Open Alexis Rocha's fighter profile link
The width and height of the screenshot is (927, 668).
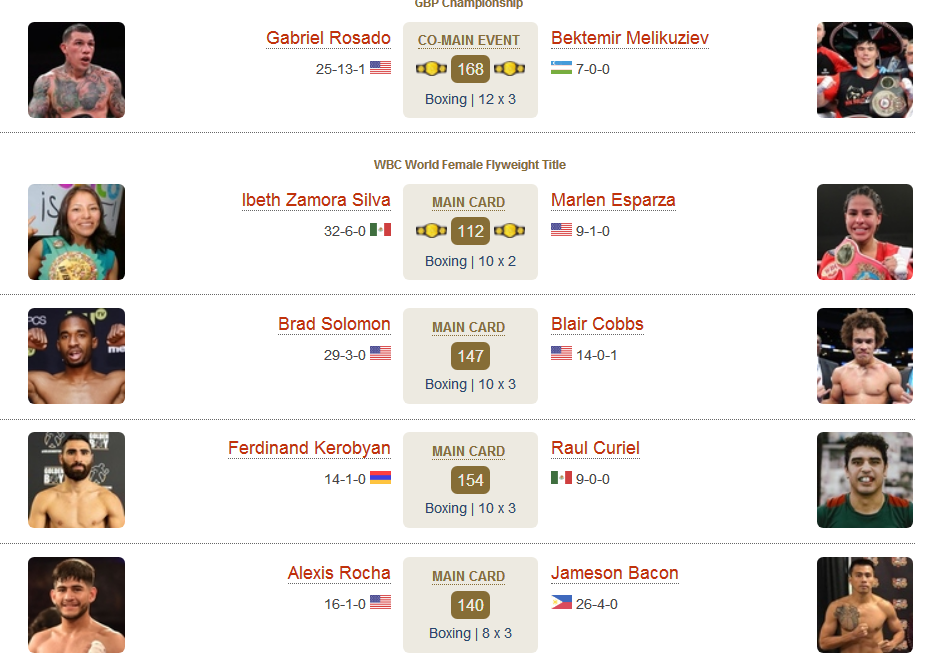339,573
